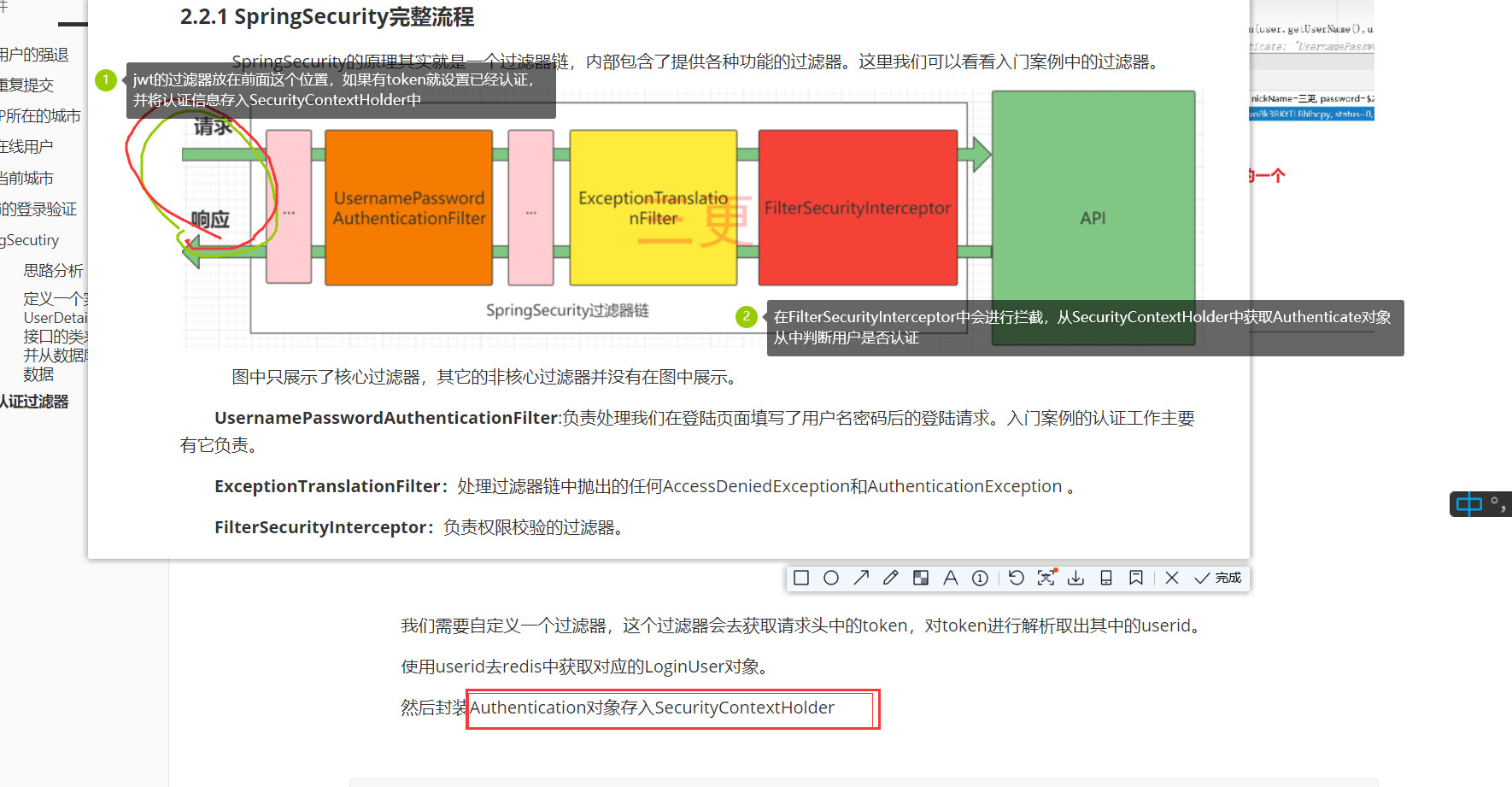1512x787 pixels.
Task: Click the 2.2.1 SpringSecurity完整流程 heading
Action: click(327, 17)
